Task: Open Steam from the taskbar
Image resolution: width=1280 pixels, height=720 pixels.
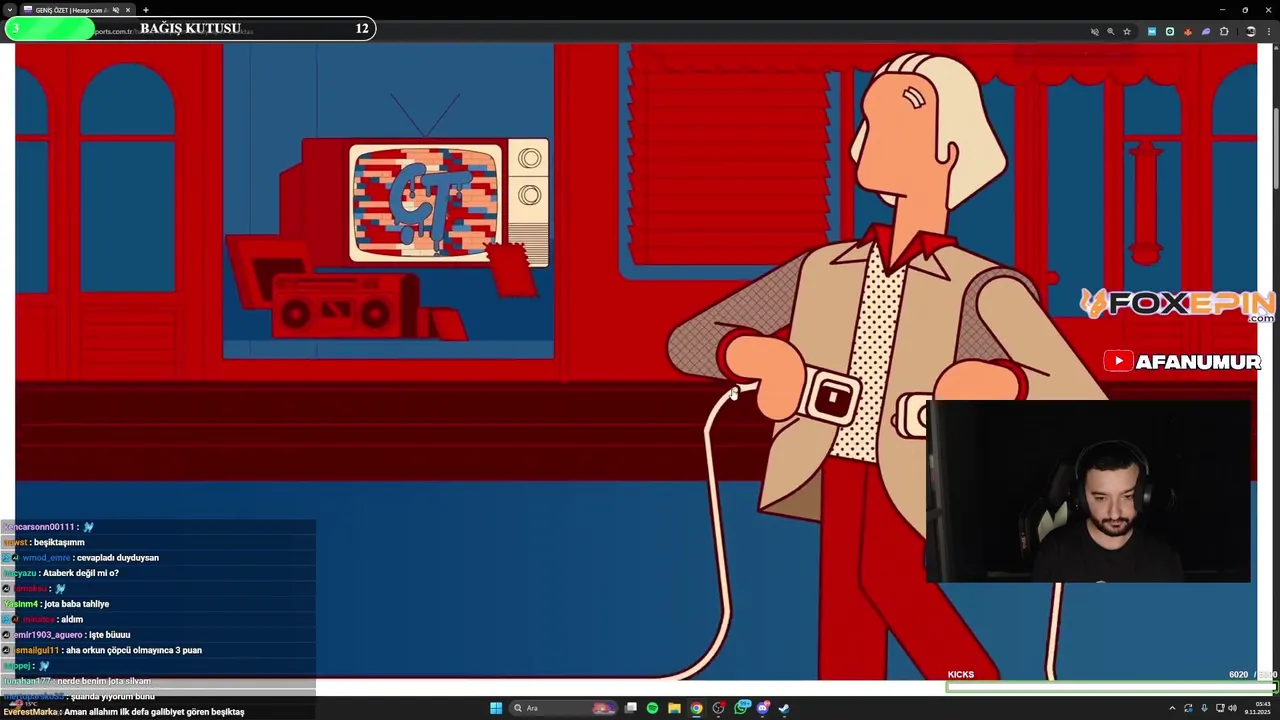Action: tap(784, 708)
